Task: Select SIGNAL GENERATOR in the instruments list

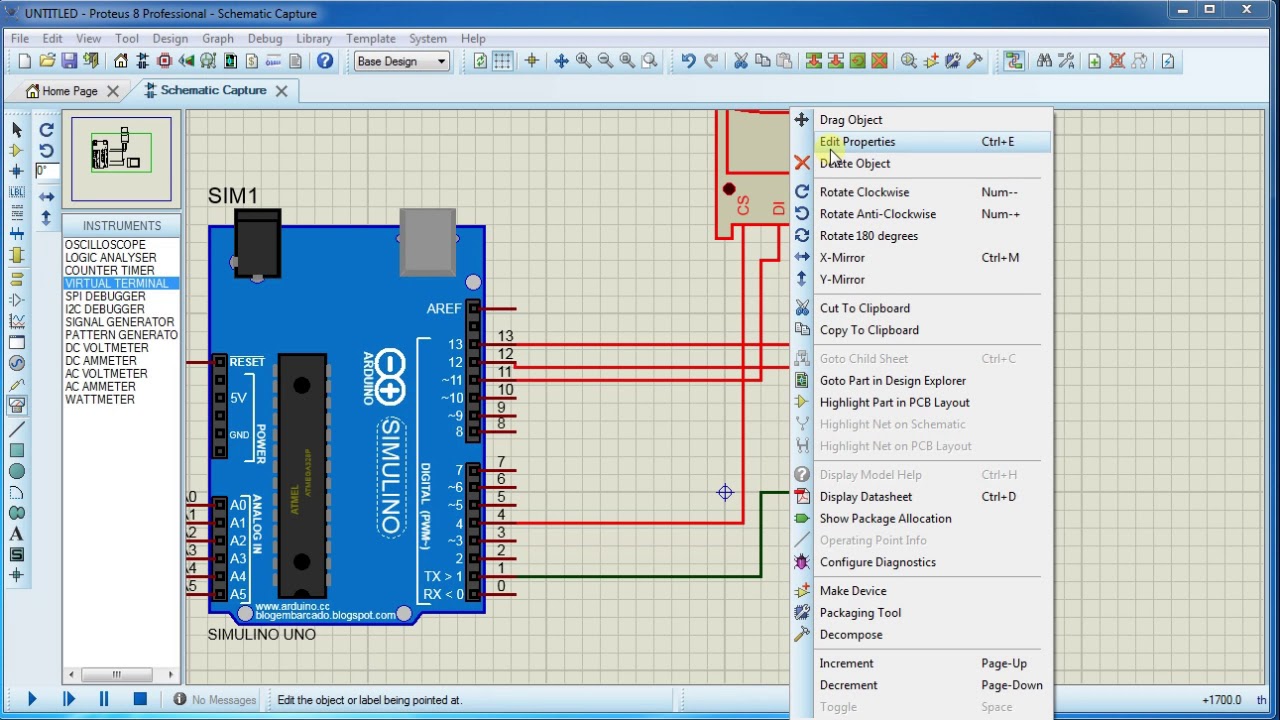Action: click(x=119, y=322)
